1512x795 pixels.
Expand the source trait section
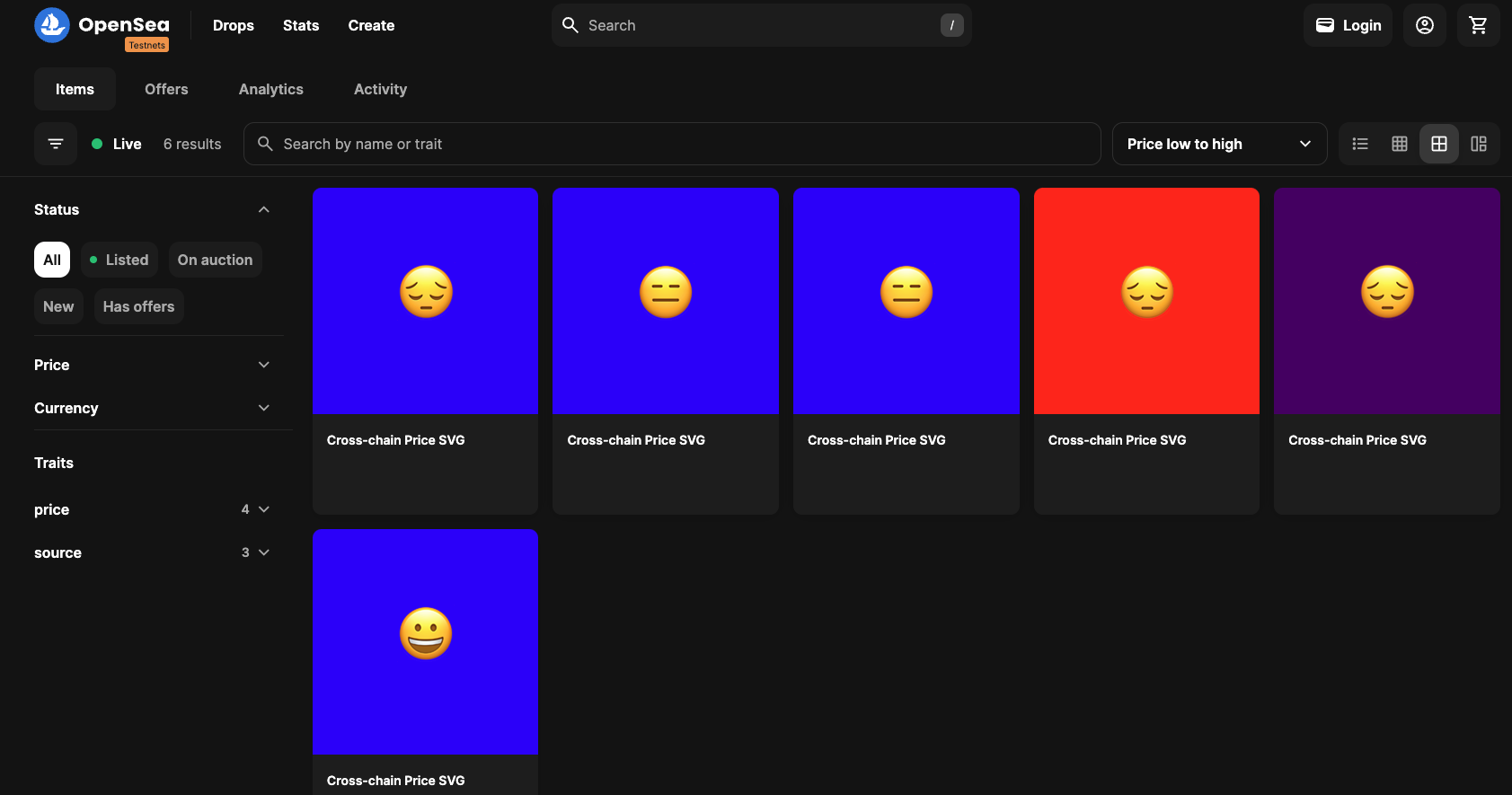[152, 552]
